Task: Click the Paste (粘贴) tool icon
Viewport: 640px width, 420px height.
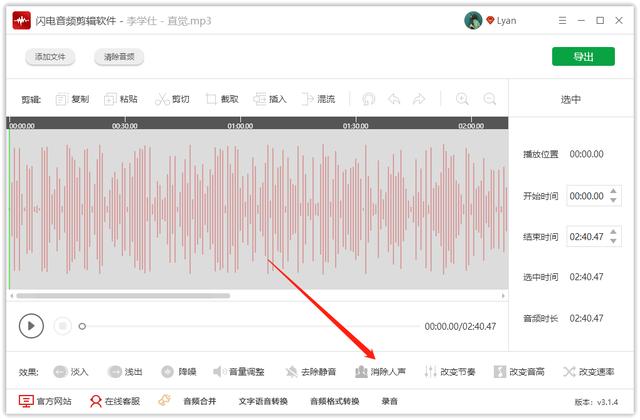Action: tap(120, 99)
